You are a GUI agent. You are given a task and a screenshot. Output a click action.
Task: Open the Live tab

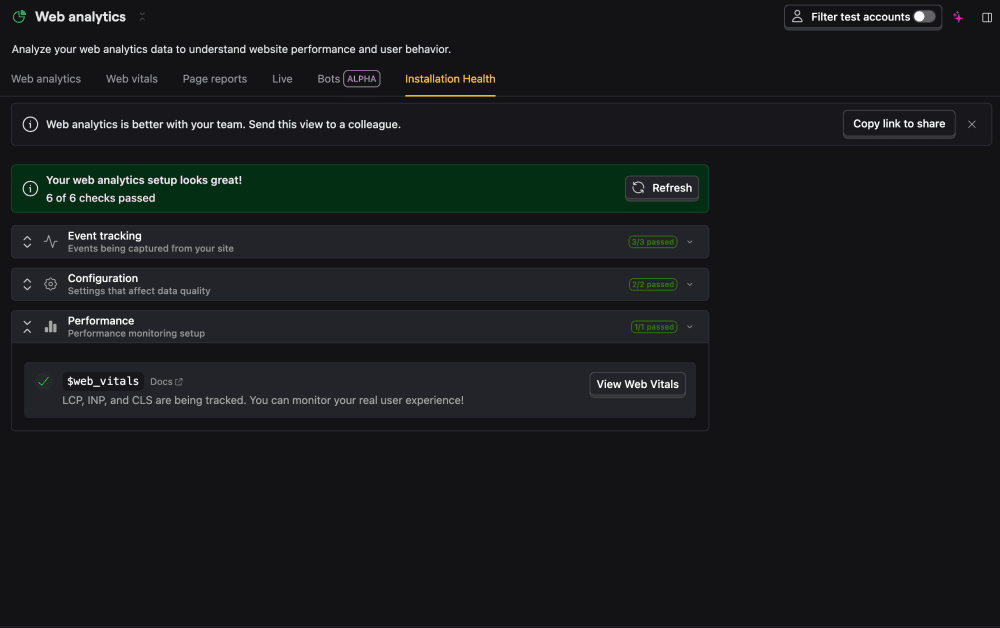click(282, 79)
